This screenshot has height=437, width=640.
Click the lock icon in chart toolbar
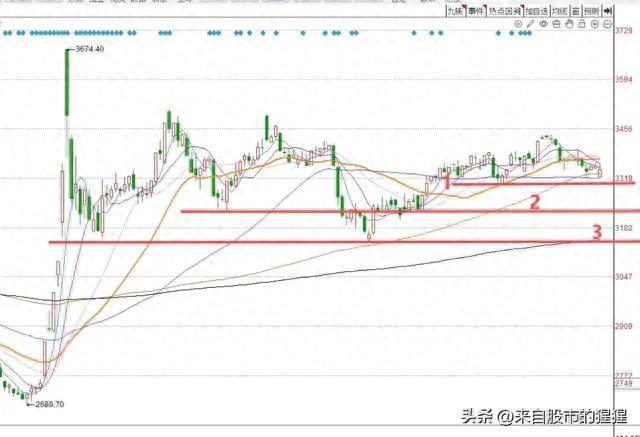coord(582,24)
